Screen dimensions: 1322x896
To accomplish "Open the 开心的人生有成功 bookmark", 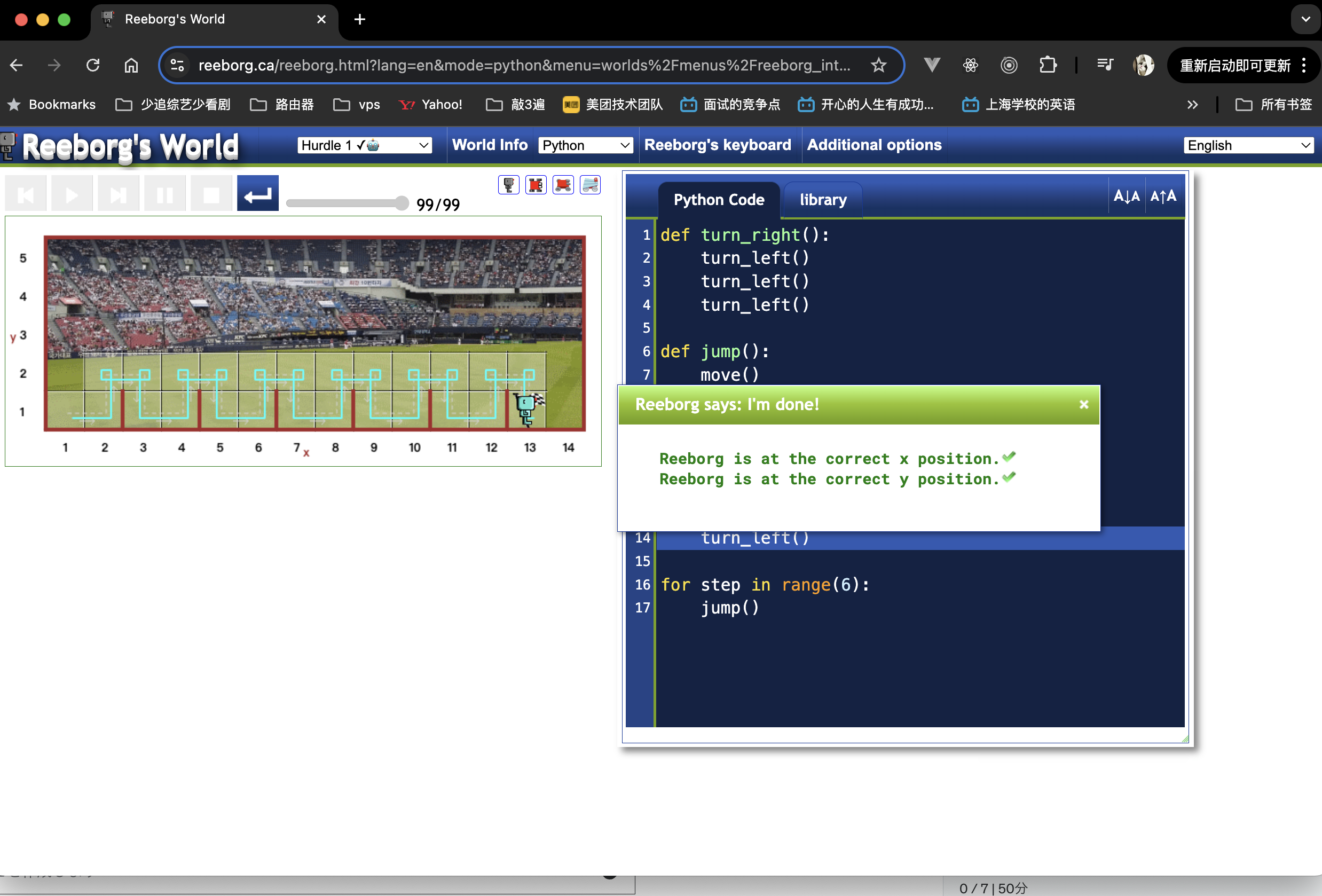I will point(866,105).
